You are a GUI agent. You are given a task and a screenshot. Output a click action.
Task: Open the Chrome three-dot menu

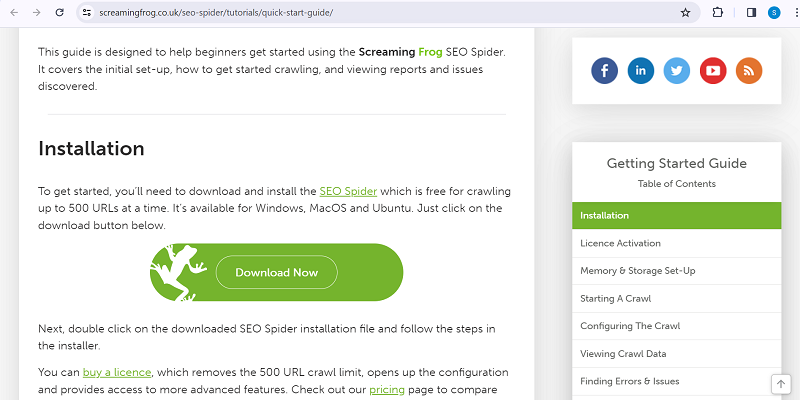click(791, 13)
